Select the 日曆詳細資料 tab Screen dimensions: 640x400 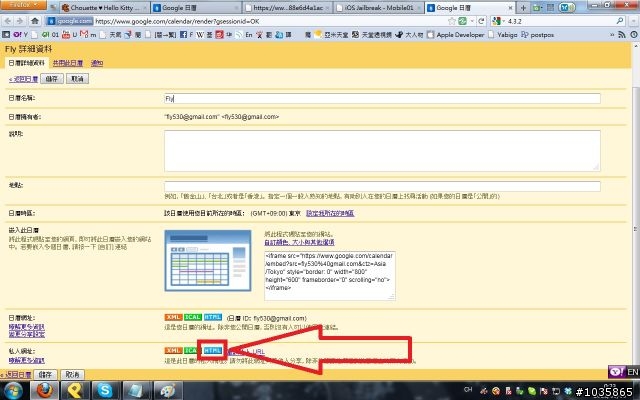(x=27, y=63)
